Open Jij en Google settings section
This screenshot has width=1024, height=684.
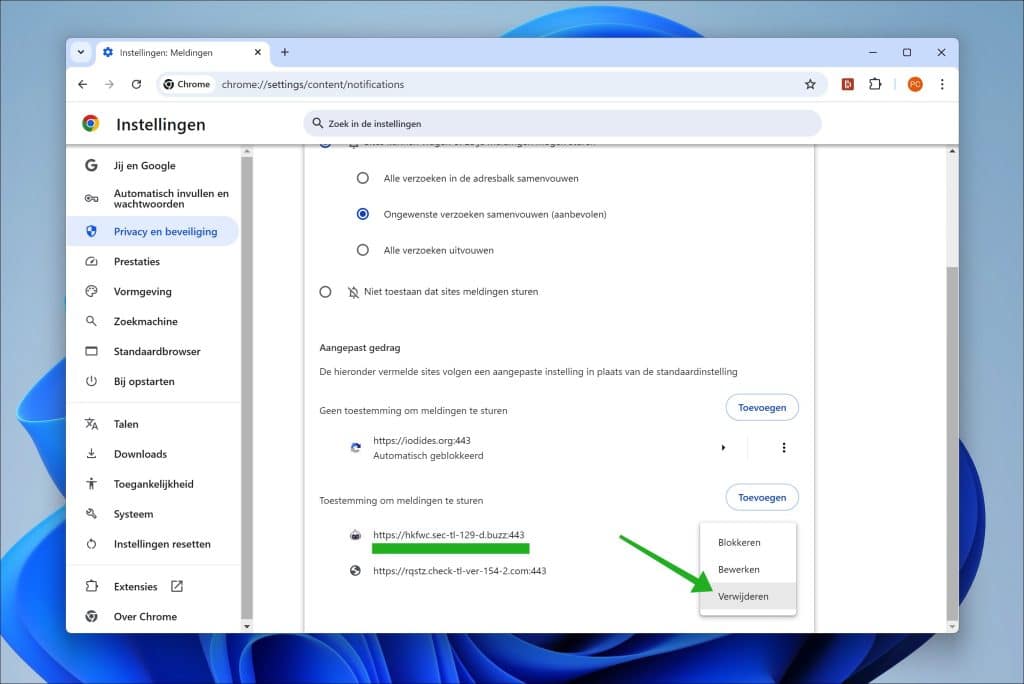[x=153, y=165]
